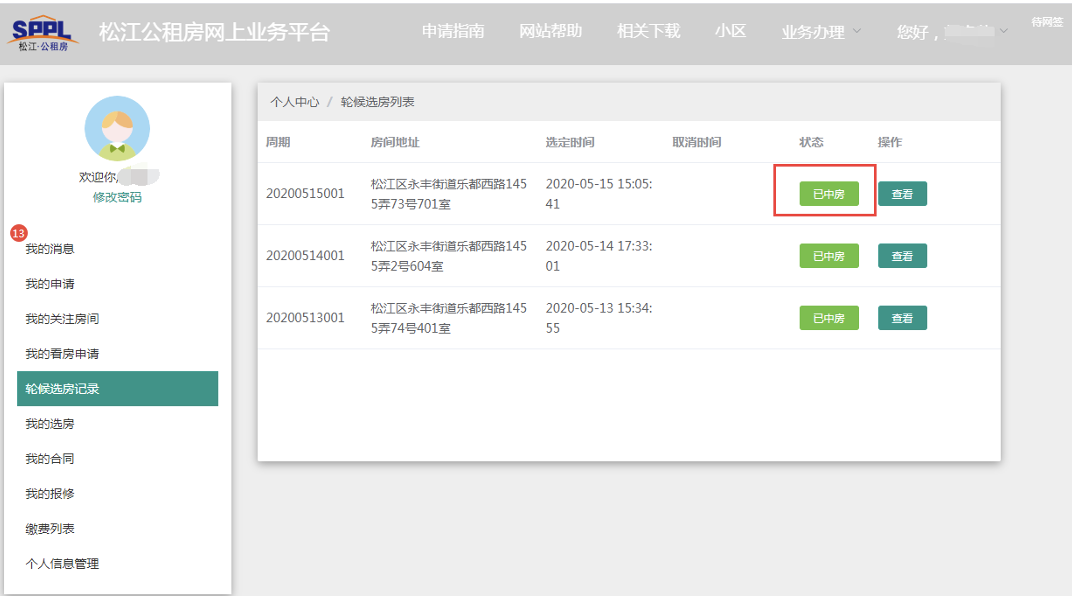Click the red 13 notification badge
The height and width of the screenshot is (596, 1072).
tap(18, 233)
